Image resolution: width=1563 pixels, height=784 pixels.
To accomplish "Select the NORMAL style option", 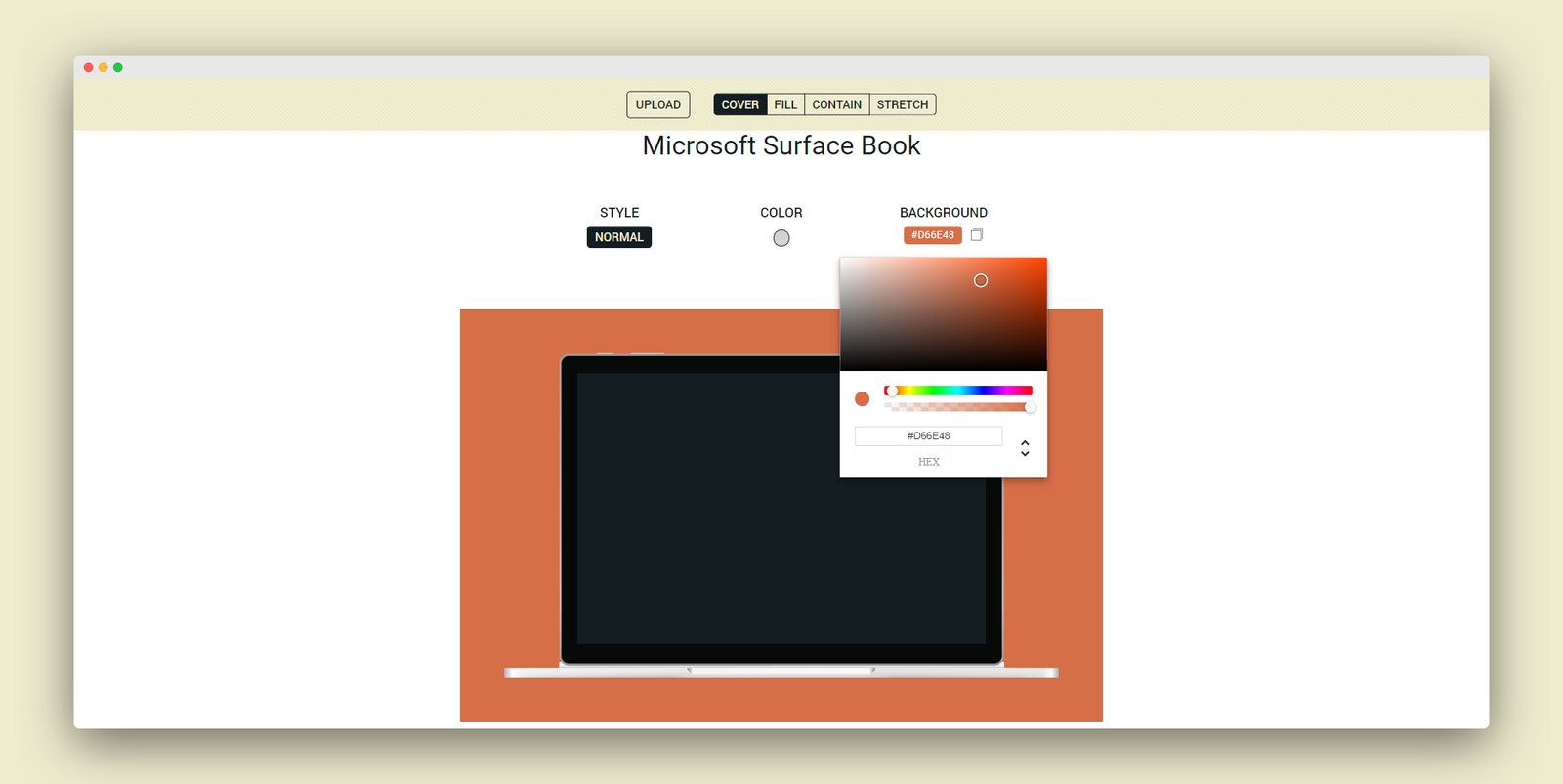I will click(619, 237).
